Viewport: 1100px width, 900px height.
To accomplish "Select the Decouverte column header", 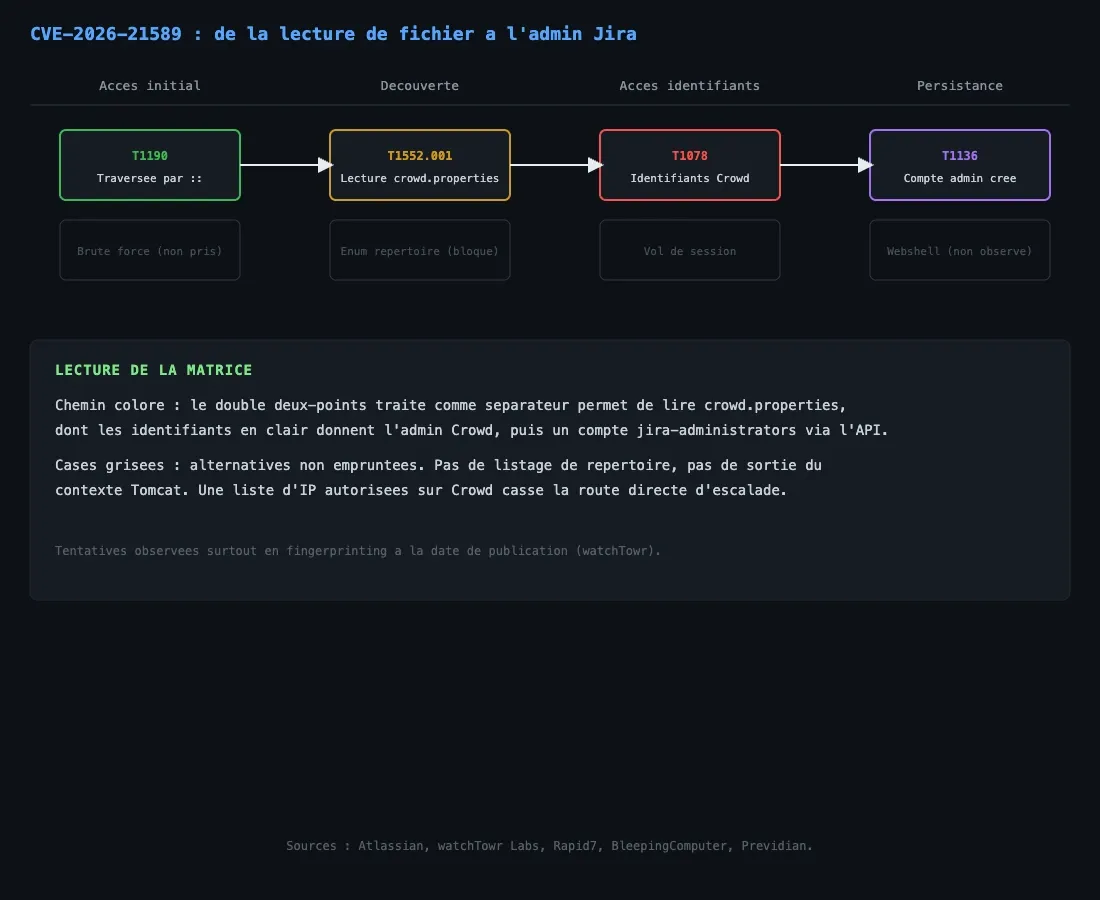I will (420, 86).
